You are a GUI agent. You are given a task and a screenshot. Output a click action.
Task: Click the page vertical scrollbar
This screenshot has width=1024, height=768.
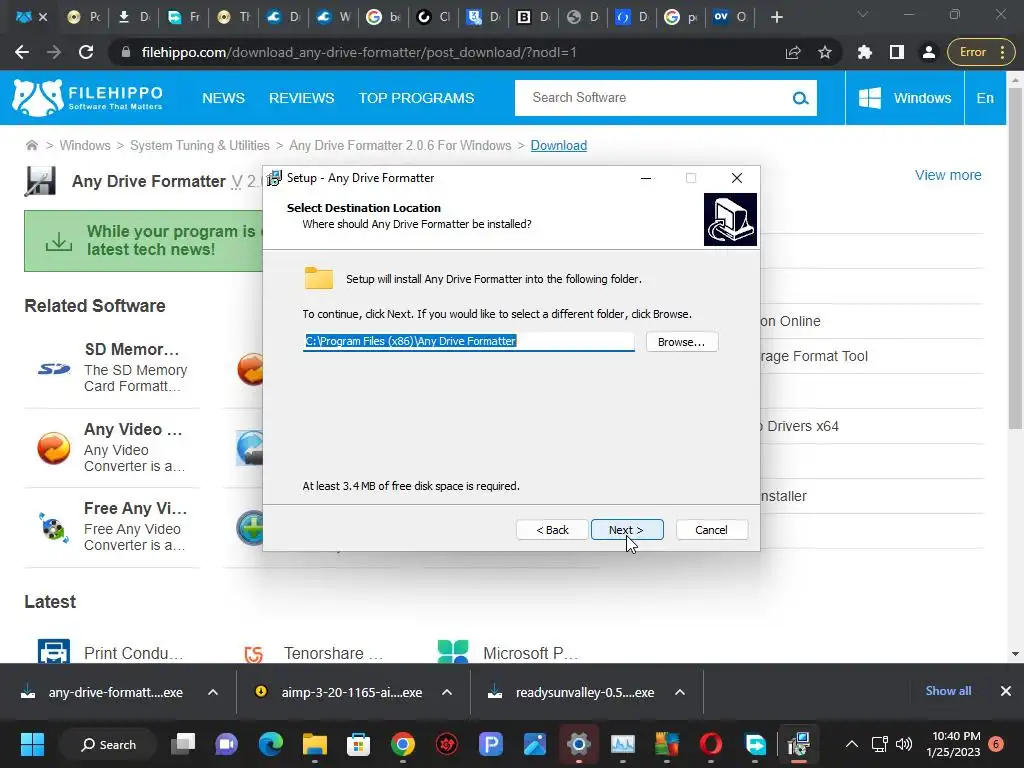tap(1015, 261)
